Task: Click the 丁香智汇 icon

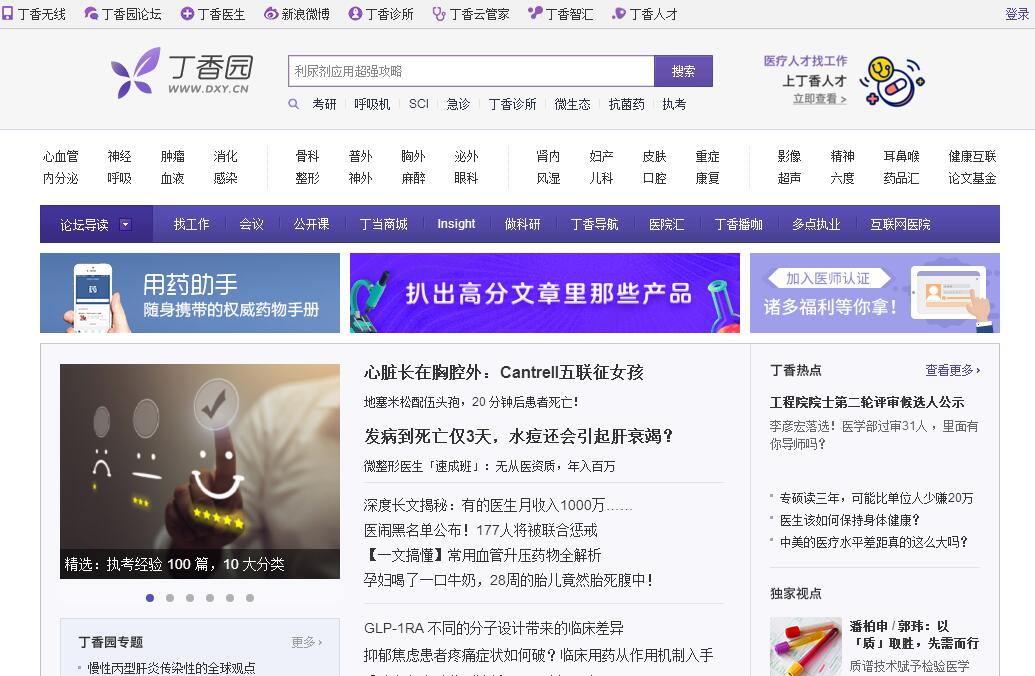Action: point(535,14)
